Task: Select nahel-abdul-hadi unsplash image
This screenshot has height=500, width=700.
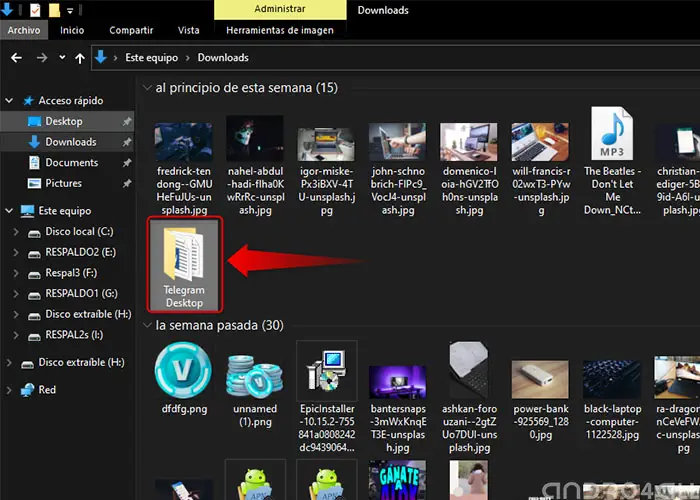Action: point(255,166)
